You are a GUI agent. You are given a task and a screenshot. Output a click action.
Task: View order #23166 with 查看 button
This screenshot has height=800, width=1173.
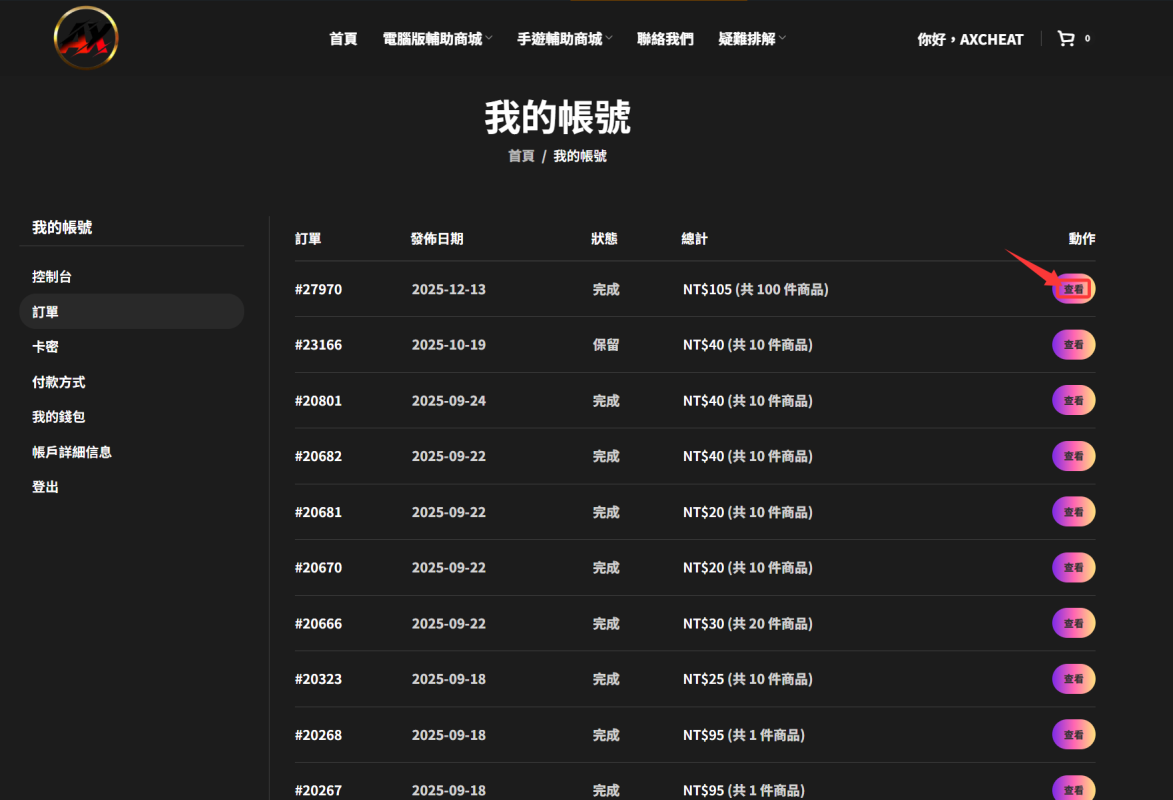click(1074, 344)
